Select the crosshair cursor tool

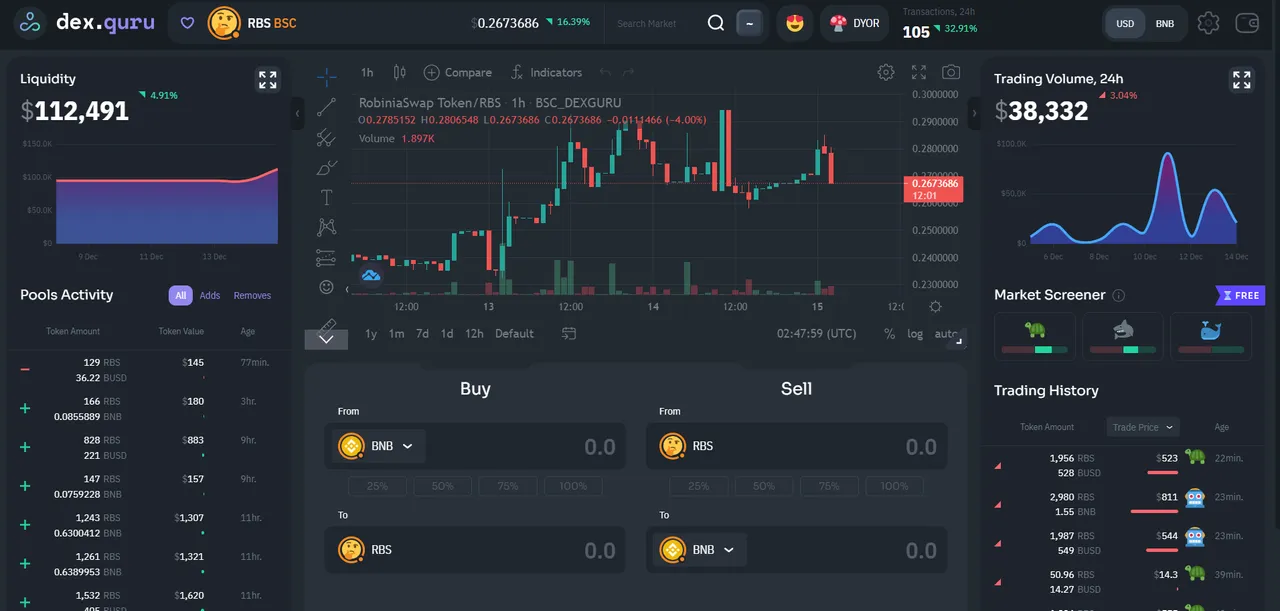(x=327, y=76)
